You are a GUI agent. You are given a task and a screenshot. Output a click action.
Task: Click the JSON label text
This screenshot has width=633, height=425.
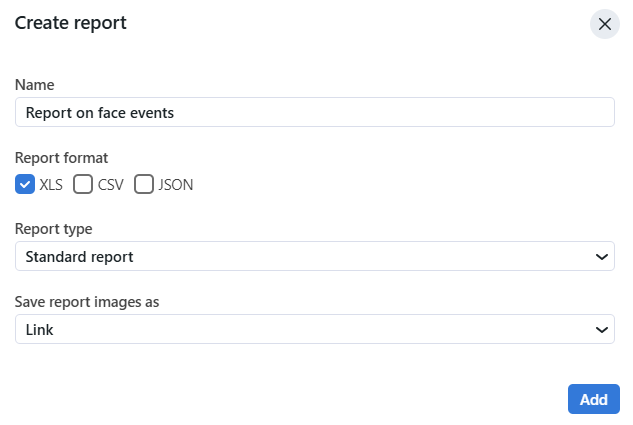point(176,184)
